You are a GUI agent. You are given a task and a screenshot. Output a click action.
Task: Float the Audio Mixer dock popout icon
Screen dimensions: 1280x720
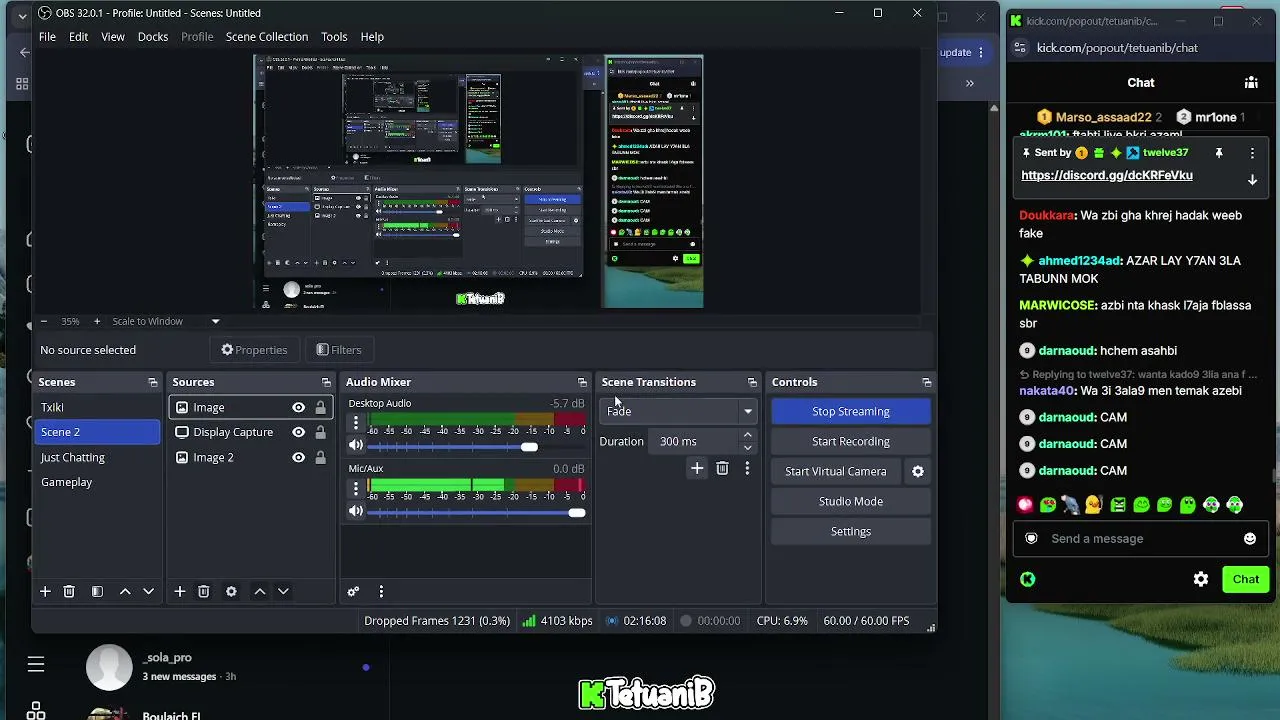pos(582,382)
